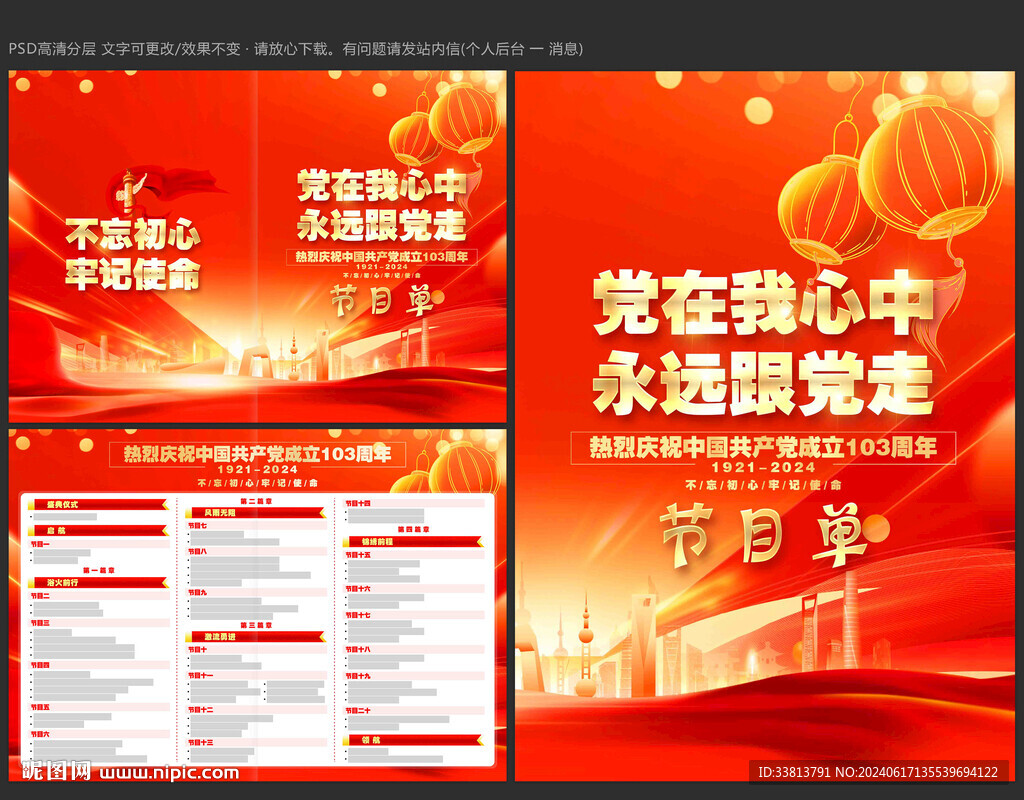1024x800 pixels.
Task: Click the ID:33813791 number label
Action: point(878,772)
